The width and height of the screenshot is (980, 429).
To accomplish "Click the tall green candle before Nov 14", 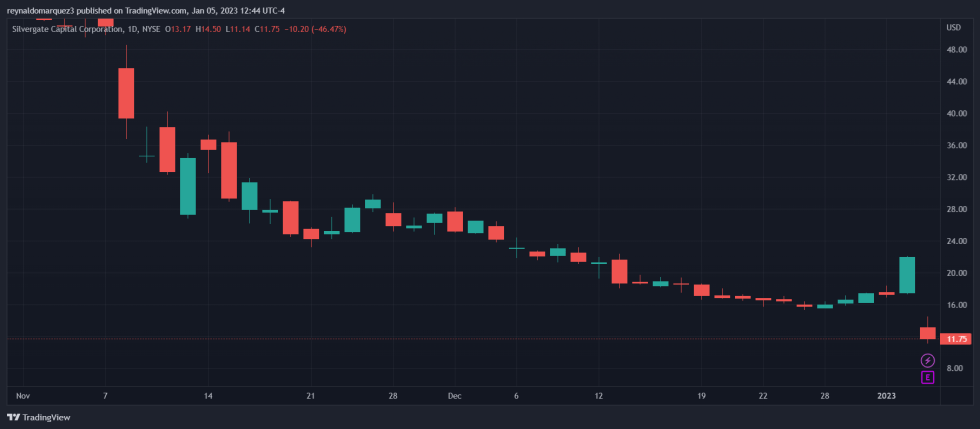I will coord(188,186).
